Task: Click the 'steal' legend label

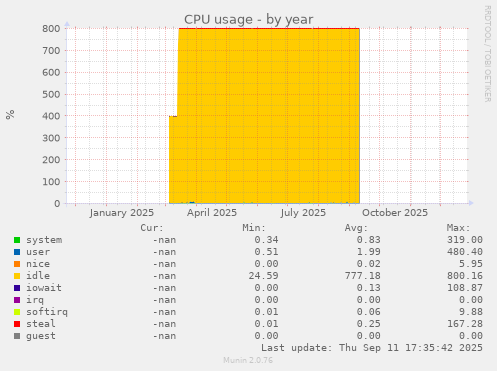Action: [41, 324]
